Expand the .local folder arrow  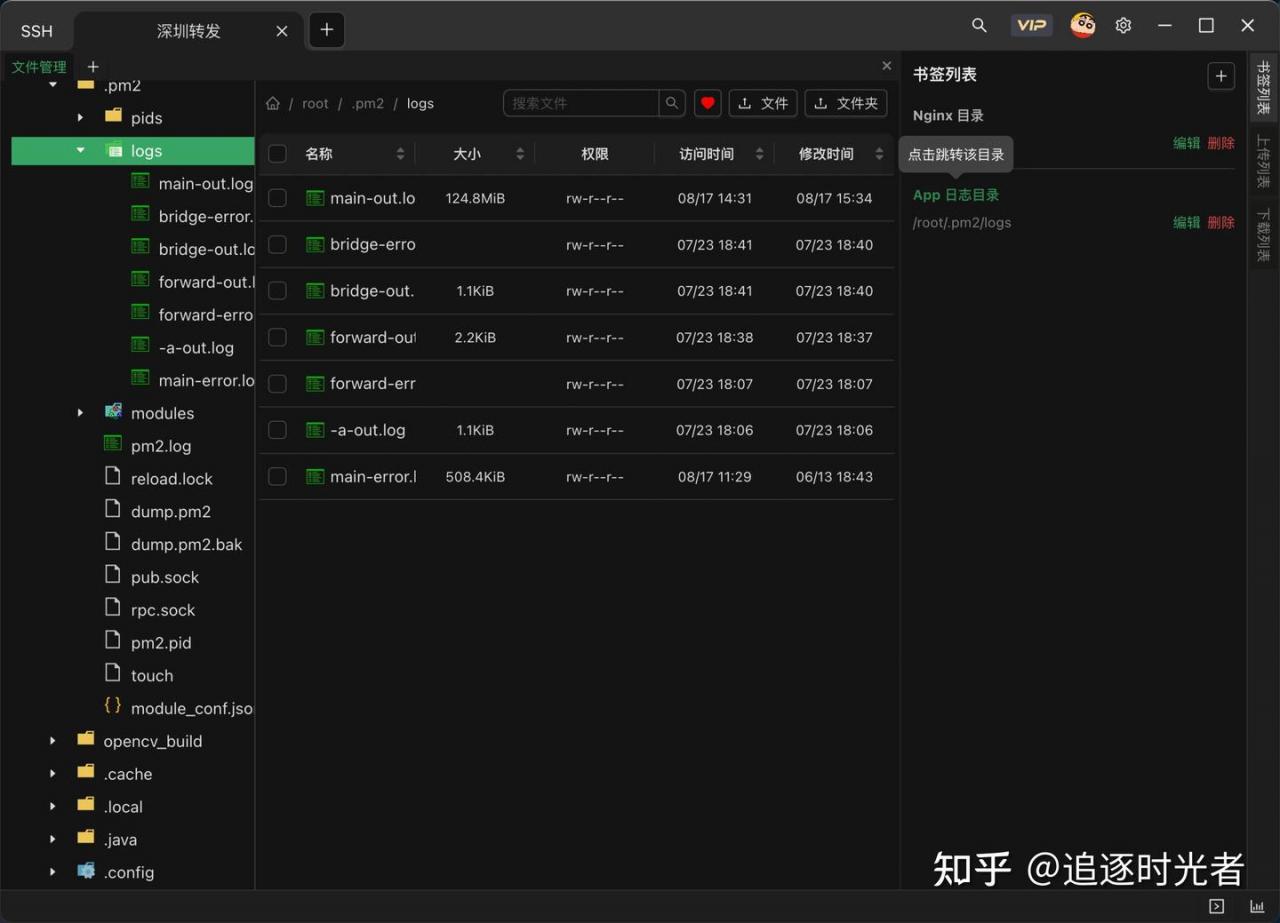(x=53, y=807)
